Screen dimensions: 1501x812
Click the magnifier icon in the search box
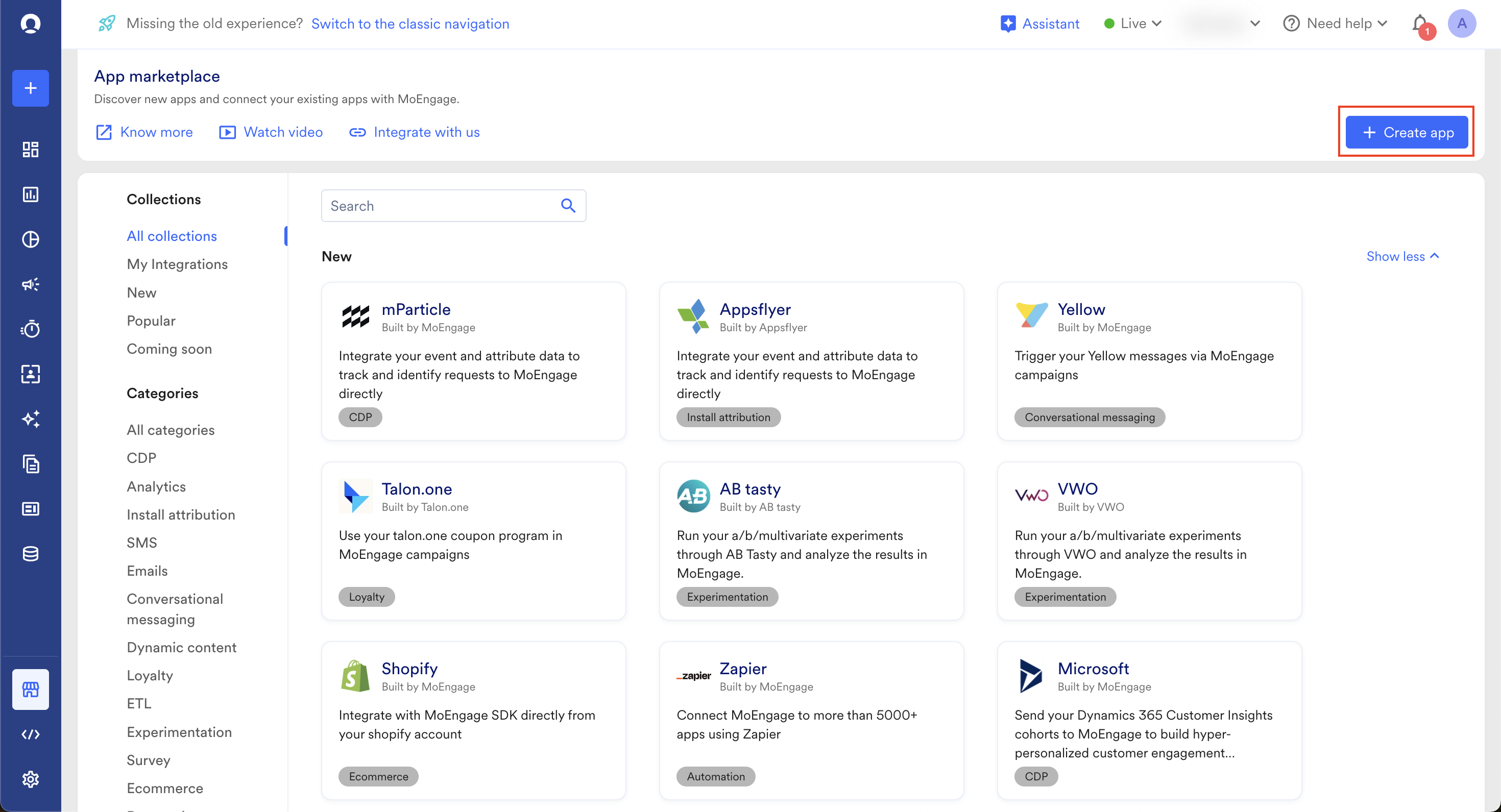point(568,206)
